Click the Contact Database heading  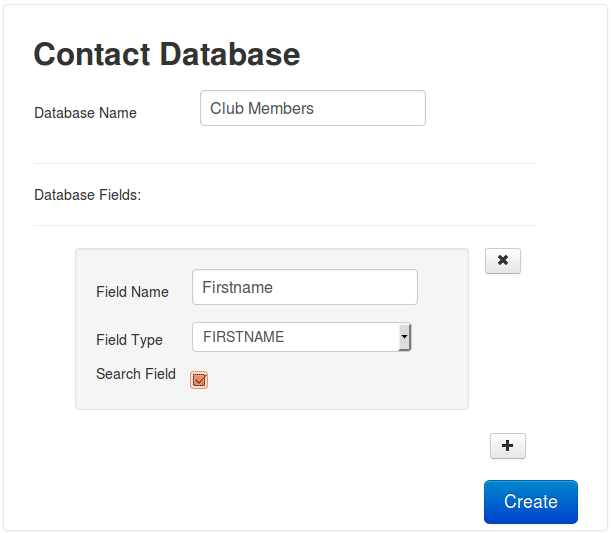click(167, 54)
